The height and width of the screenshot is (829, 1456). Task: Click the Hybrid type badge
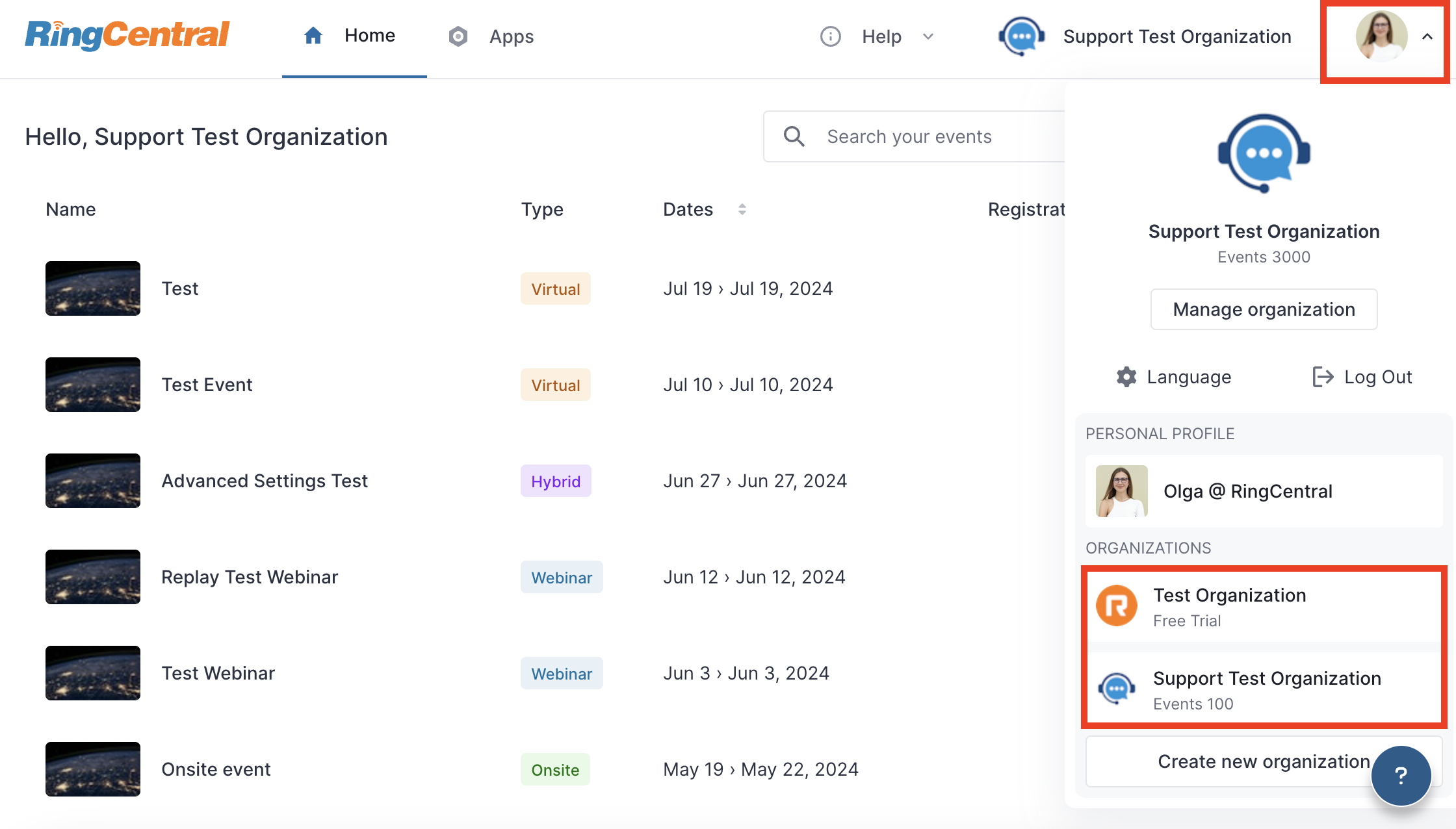click(556, 481)
